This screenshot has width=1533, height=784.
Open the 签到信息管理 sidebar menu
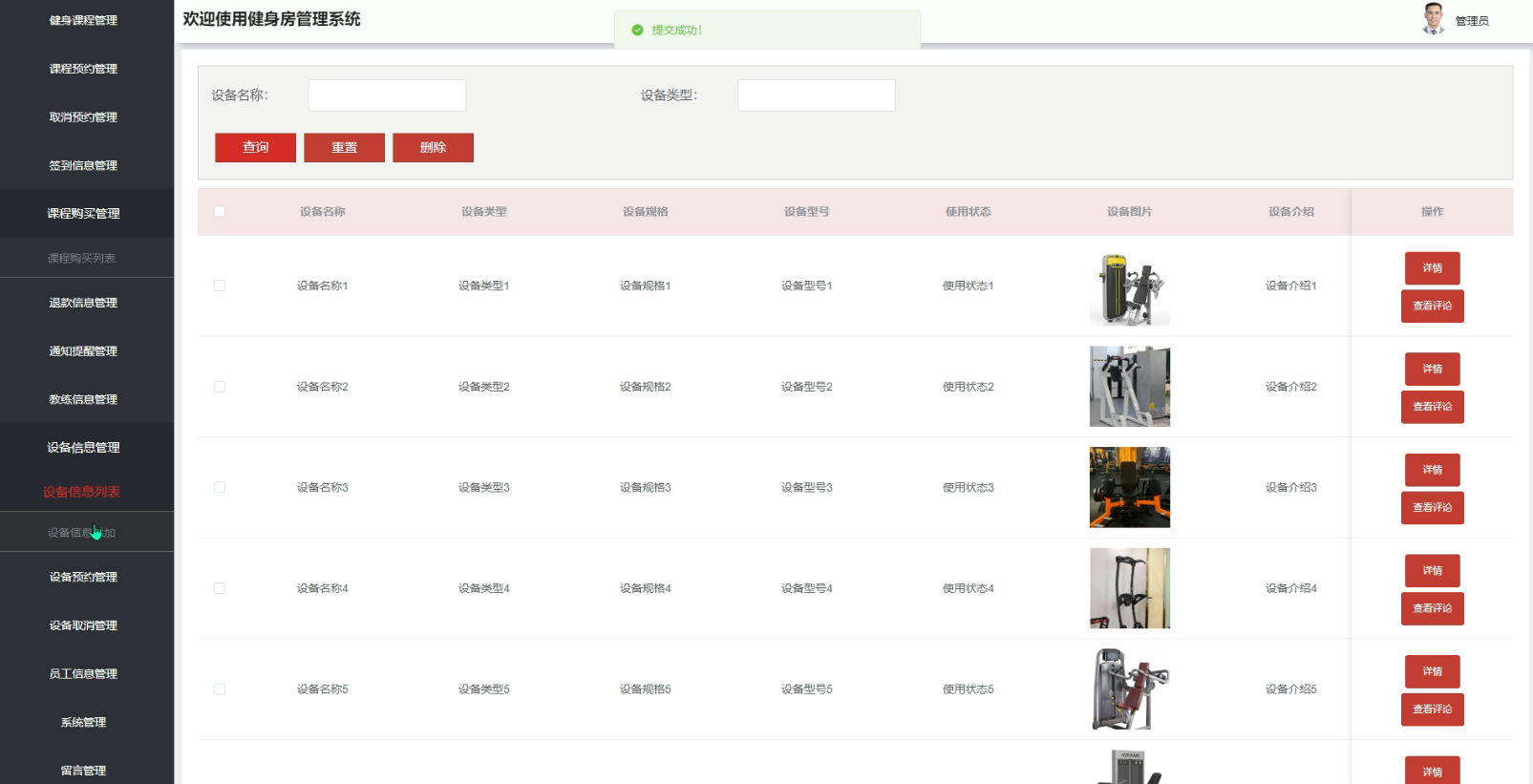click(x=83, y=165)
